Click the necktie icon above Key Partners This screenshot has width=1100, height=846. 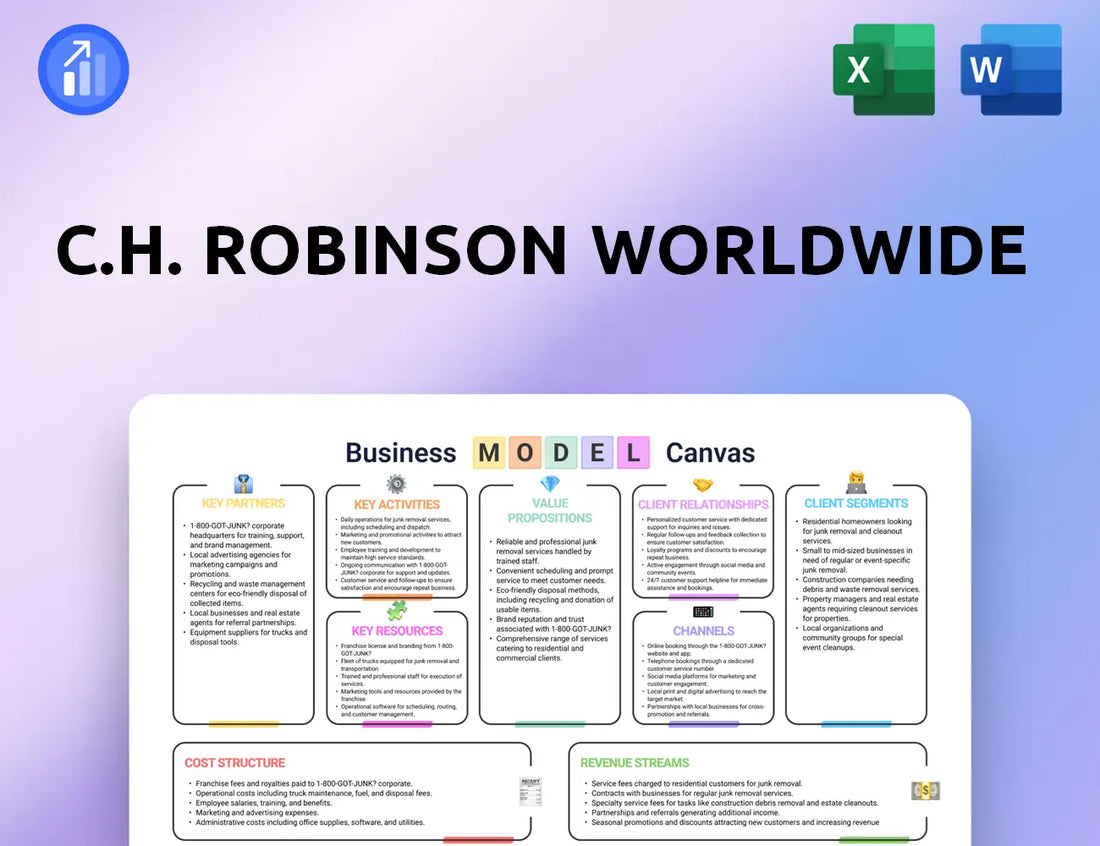[243, 484]
